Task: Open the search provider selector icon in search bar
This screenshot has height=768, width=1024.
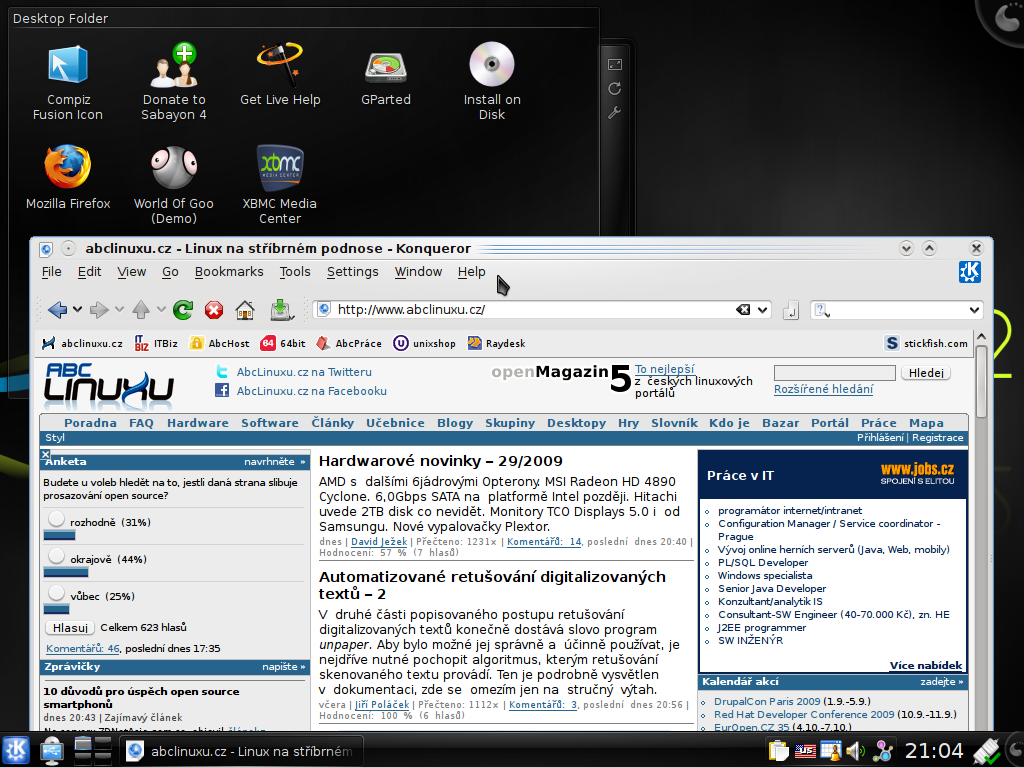Action: click(822, 310)
